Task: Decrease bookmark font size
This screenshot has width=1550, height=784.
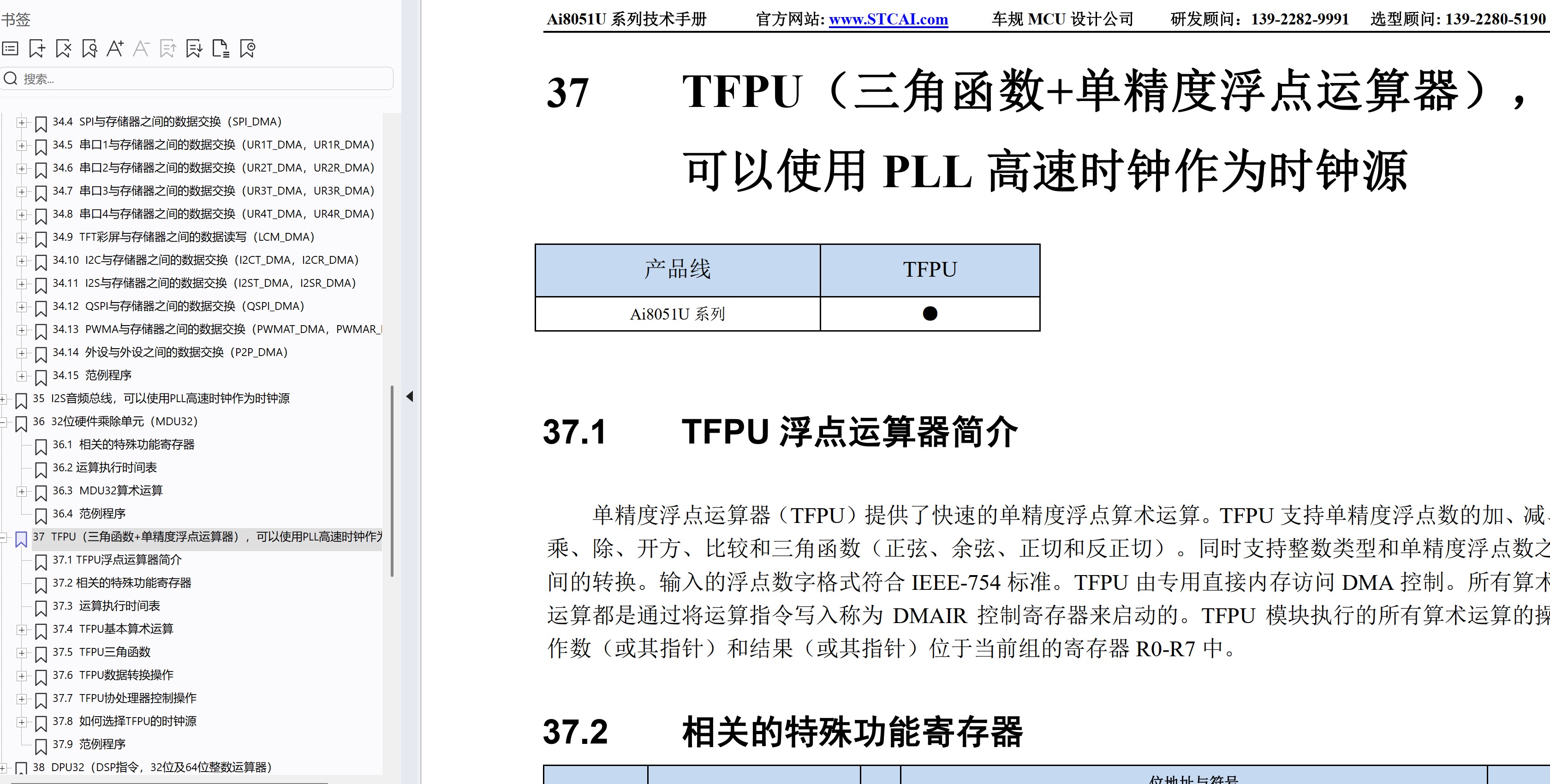Action: tap(142, 49)
